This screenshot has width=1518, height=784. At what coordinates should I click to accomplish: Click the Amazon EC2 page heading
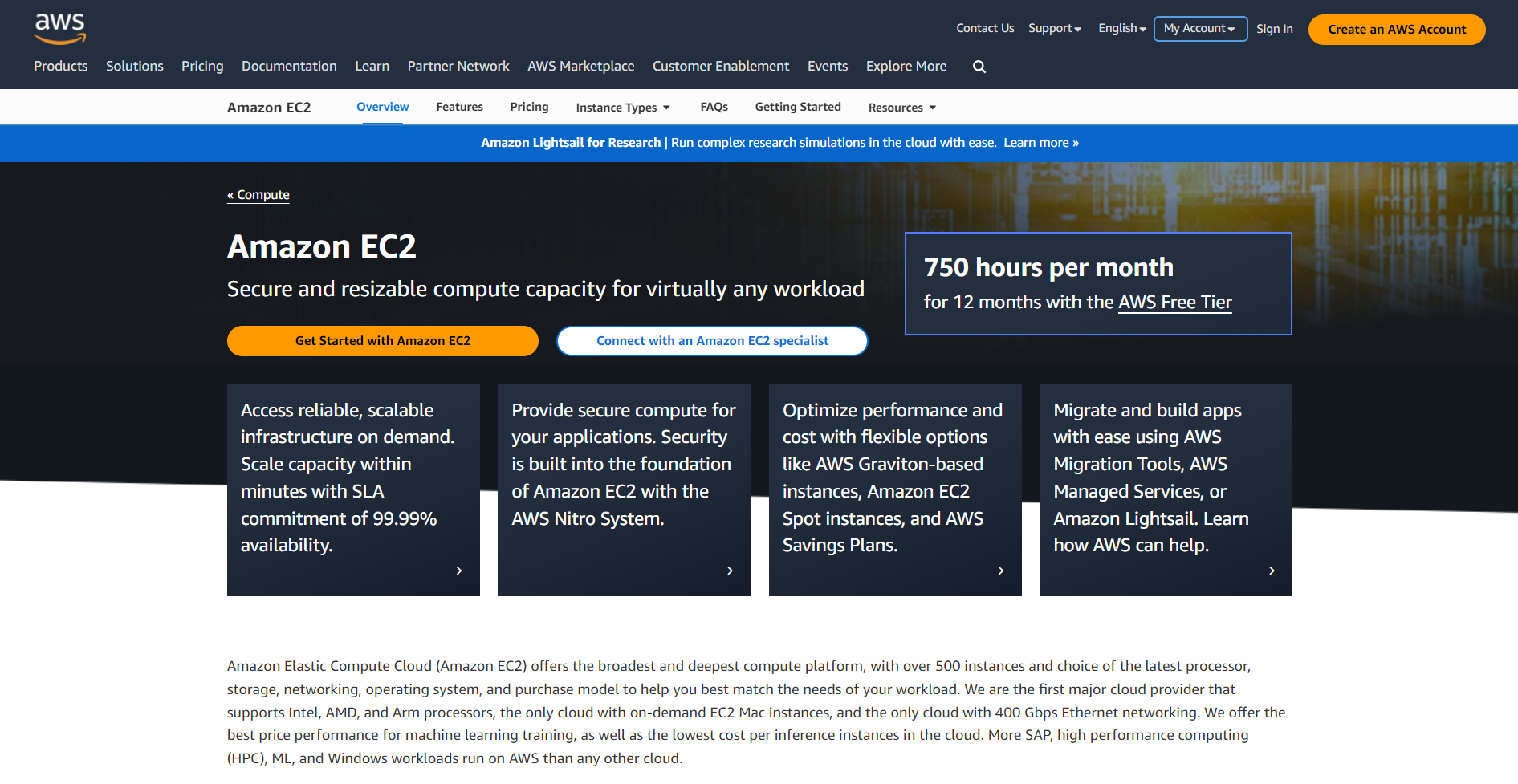pos(322,246)
